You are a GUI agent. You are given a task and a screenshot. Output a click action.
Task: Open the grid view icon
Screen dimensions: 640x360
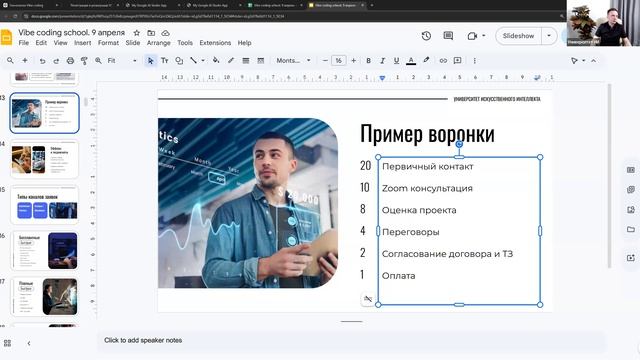pos(7,343)
